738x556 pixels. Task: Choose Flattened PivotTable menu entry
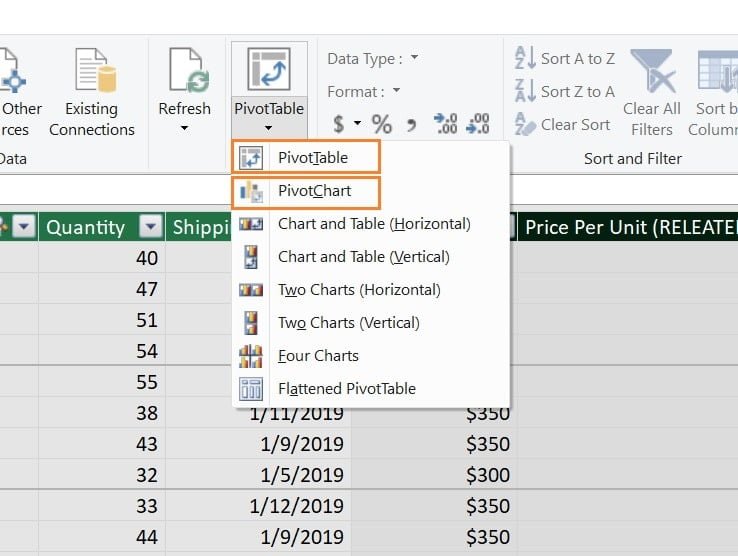coord(346,388)
